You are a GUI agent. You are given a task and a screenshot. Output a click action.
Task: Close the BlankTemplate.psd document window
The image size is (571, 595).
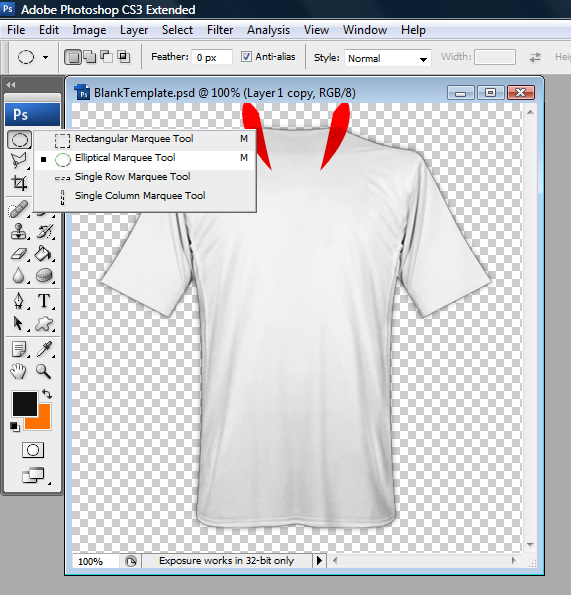pyautogui.click(x=521, y=93)
